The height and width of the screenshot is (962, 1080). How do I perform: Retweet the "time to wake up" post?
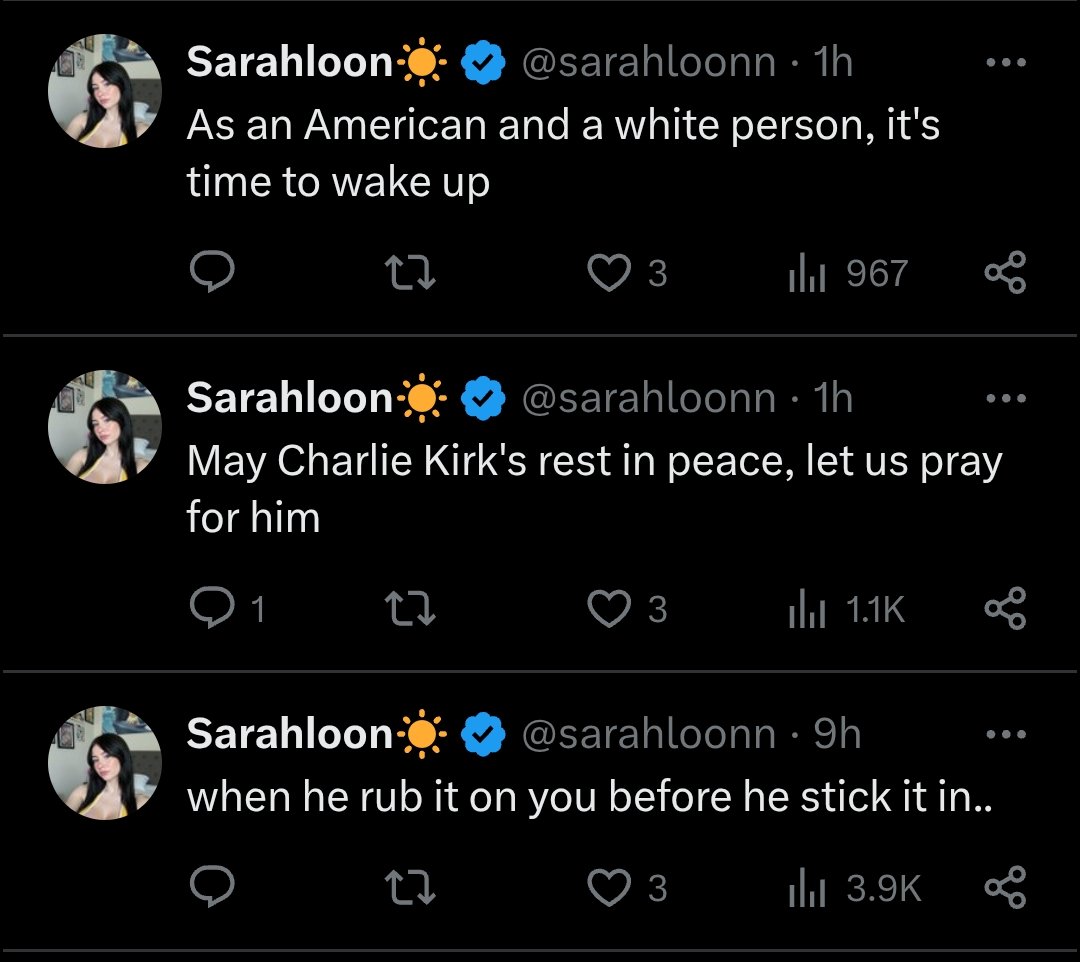[x=410, y=273]
